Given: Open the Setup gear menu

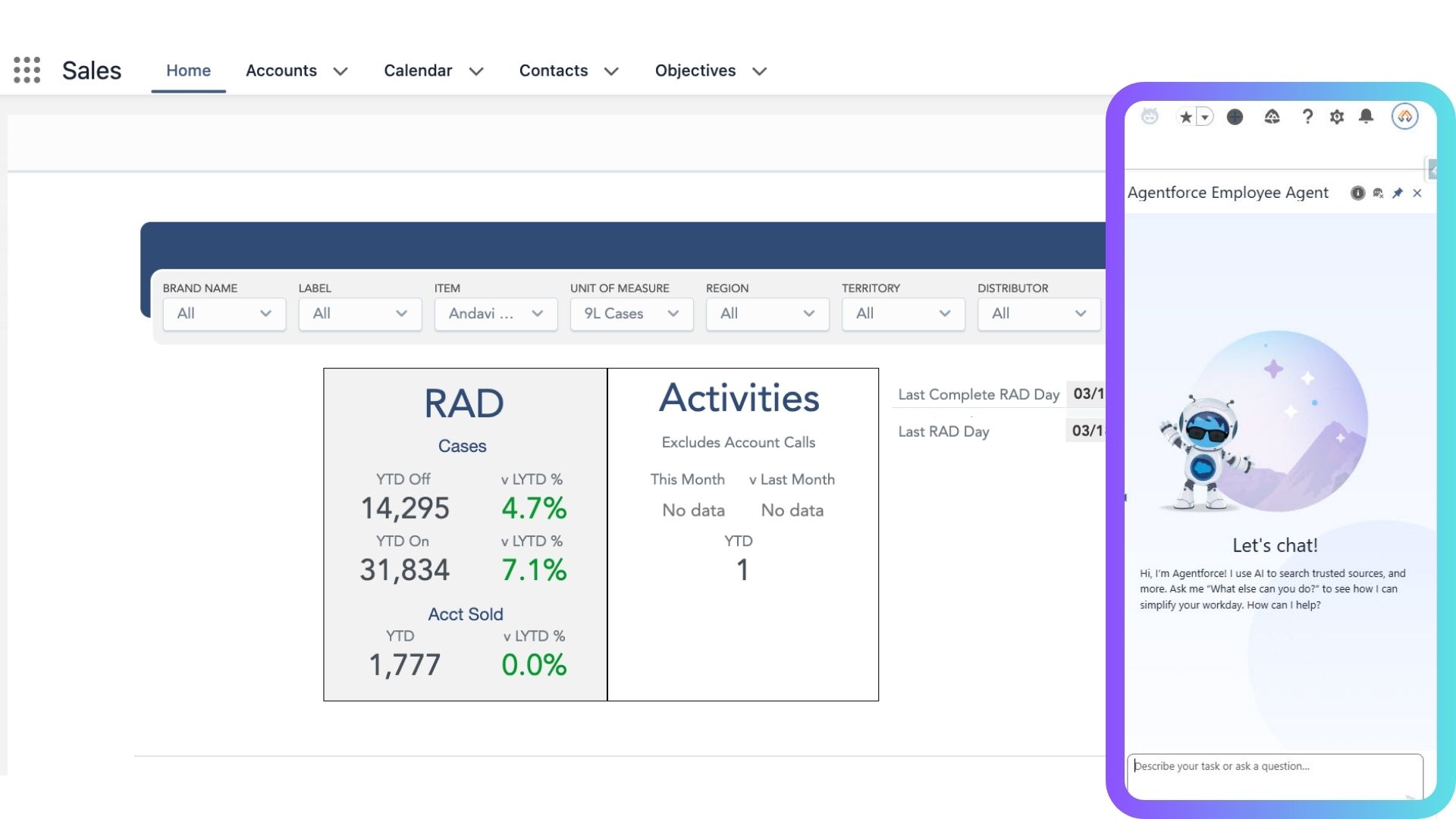Looking at the screenshot, I should click(x=1336, y=117).
